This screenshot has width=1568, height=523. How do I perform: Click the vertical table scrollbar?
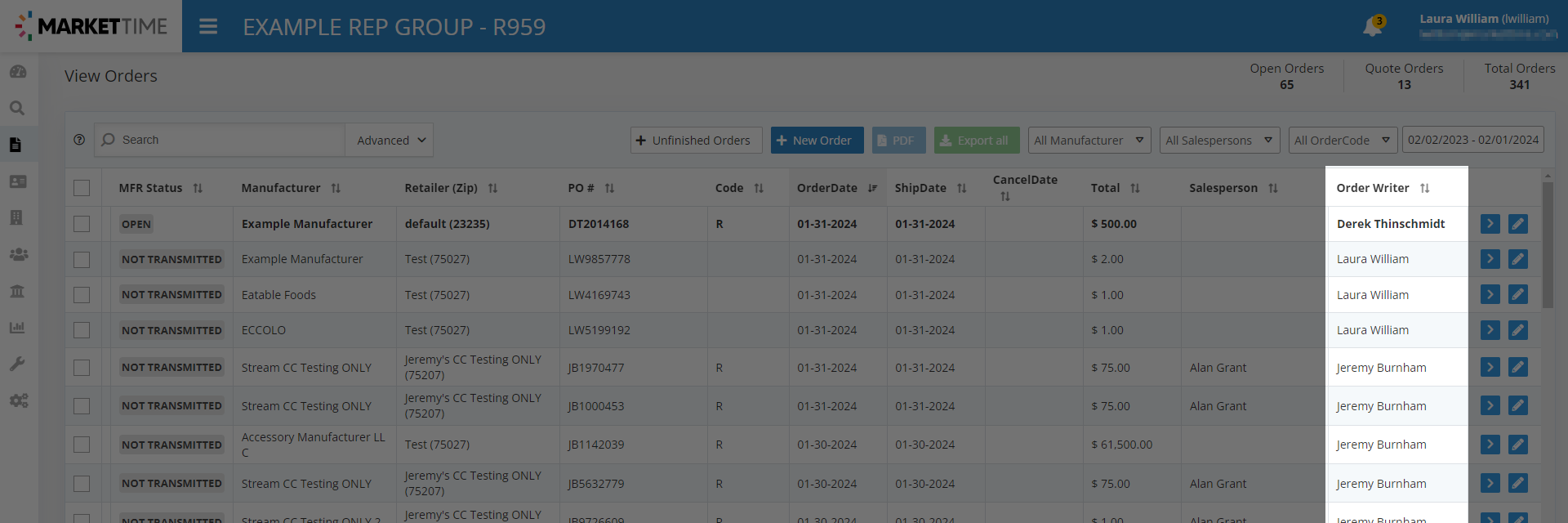coord(1548,245)
